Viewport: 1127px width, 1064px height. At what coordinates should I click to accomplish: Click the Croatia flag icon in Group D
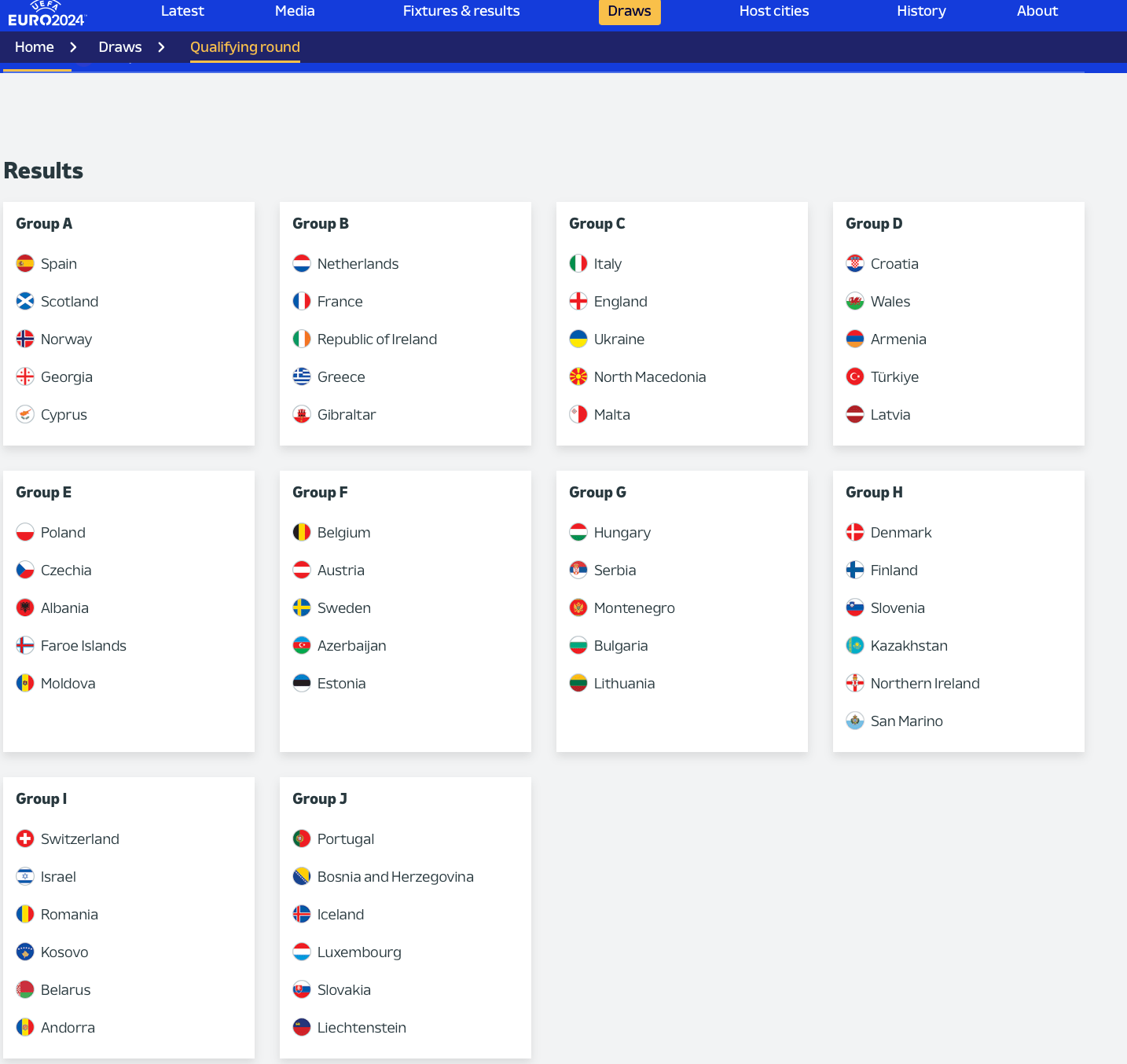coord(854,263)
